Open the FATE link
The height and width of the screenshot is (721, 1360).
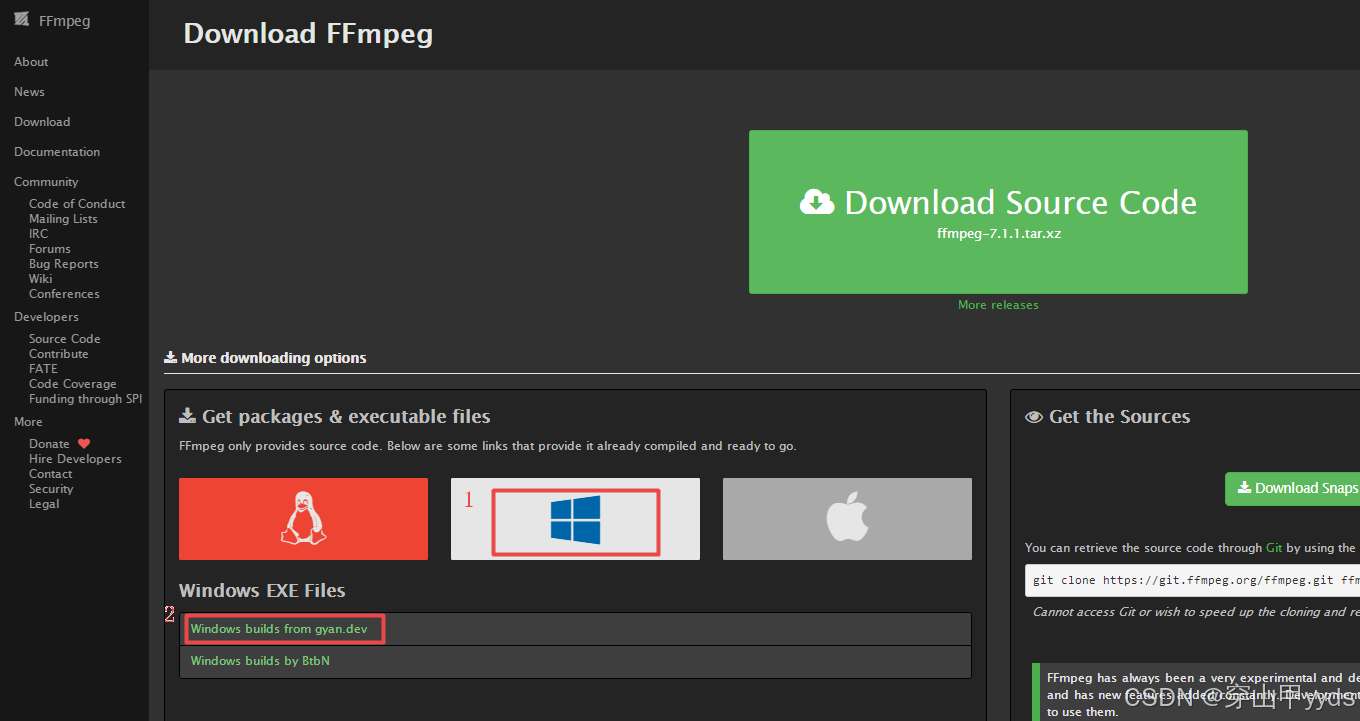click(43, 369)
